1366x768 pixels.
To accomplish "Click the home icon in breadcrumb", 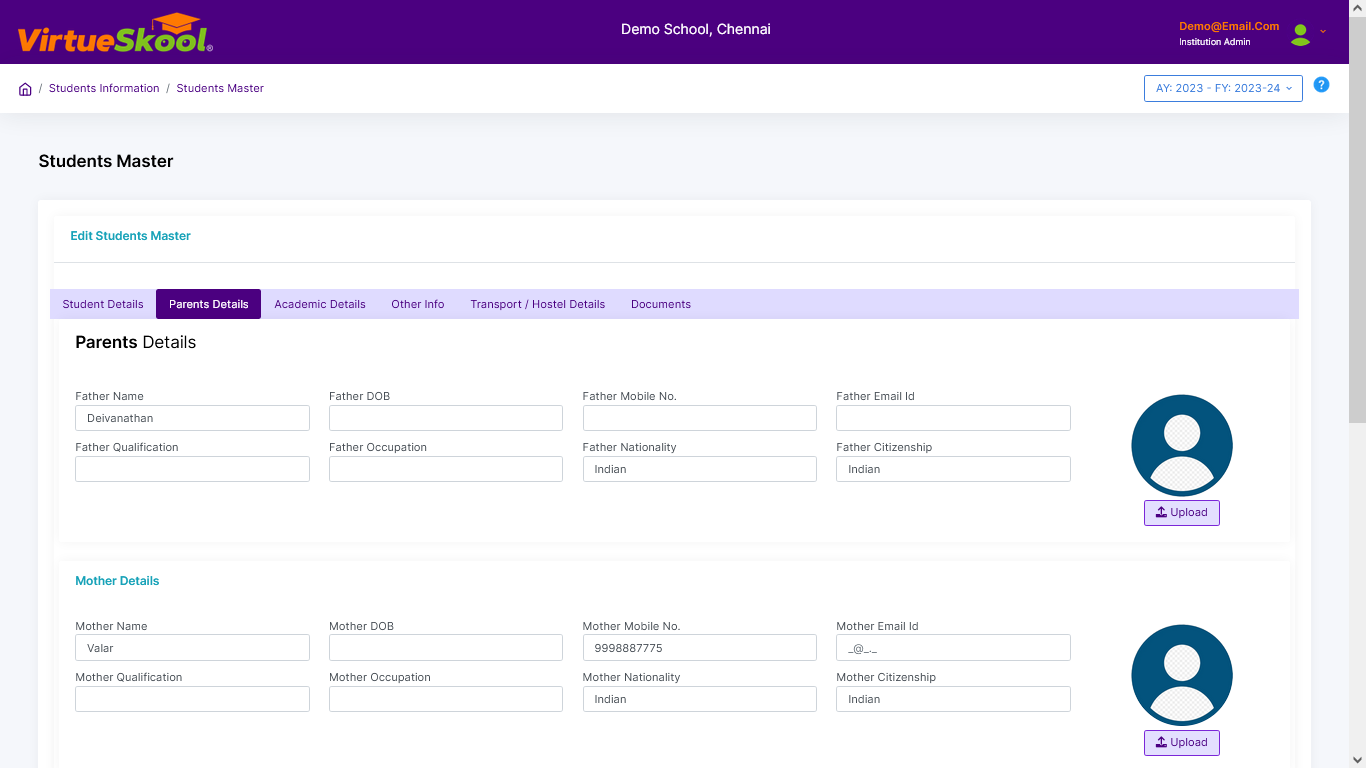I will pyautogui.click(x=25, y=89).
